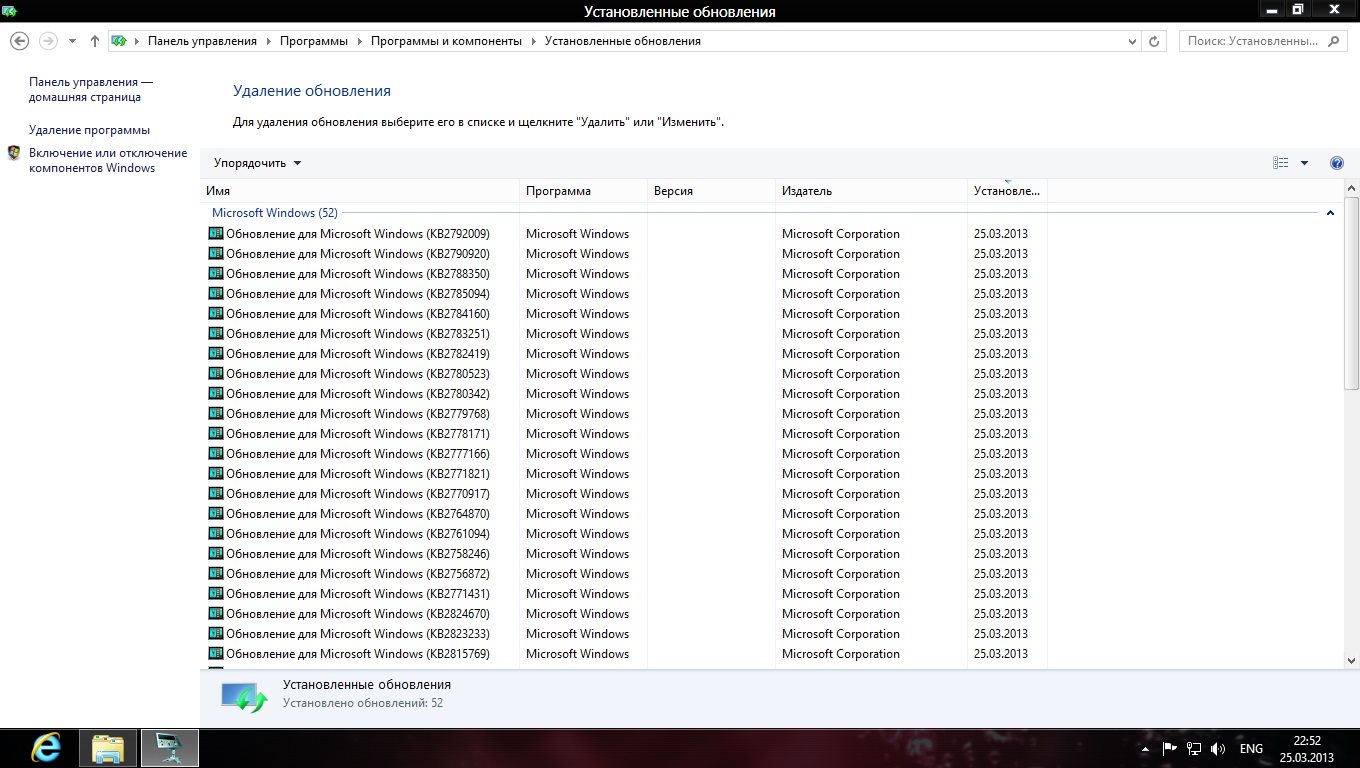Click the icon of update KB2784160
Viewport: 1360px width, 768px height.
point(215,313)
